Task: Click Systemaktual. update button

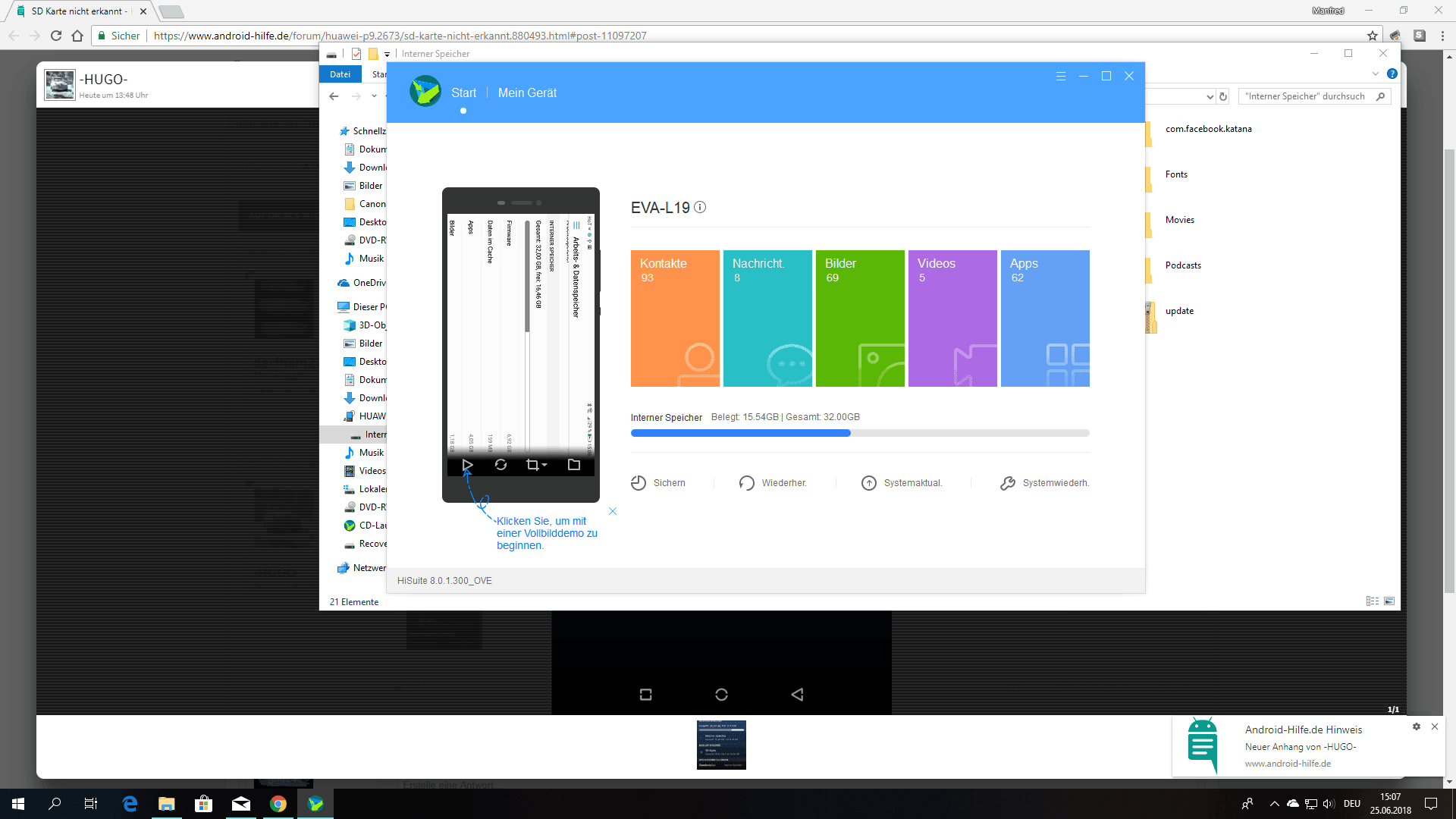Action: pyautogui.click(x=902, y=483)
